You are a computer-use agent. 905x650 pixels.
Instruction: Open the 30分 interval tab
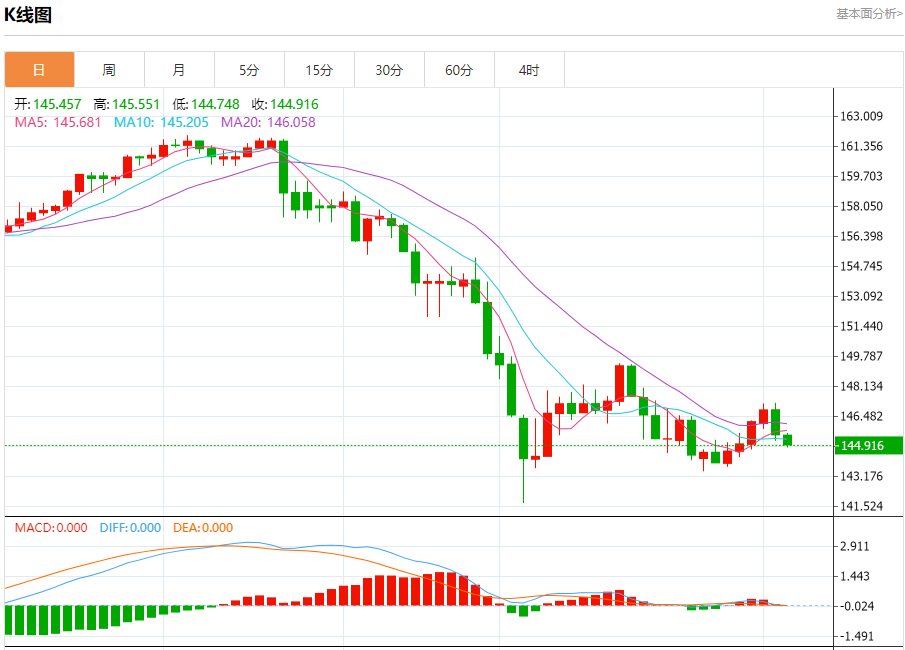[x=389, y=70]
